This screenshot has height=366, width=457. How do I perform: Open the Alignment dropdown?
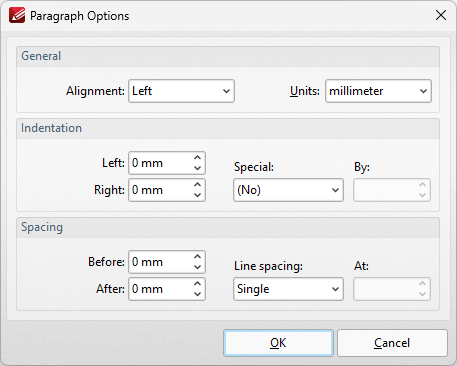(x=181, y=91)
